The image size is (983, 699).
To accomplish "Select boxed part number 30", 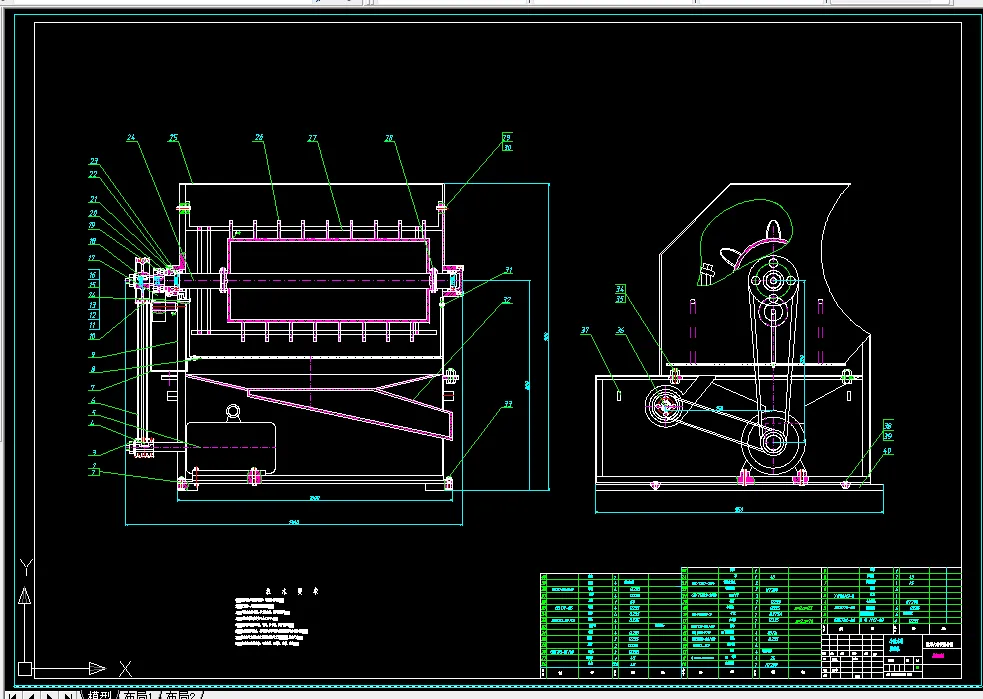I will 507,147.
